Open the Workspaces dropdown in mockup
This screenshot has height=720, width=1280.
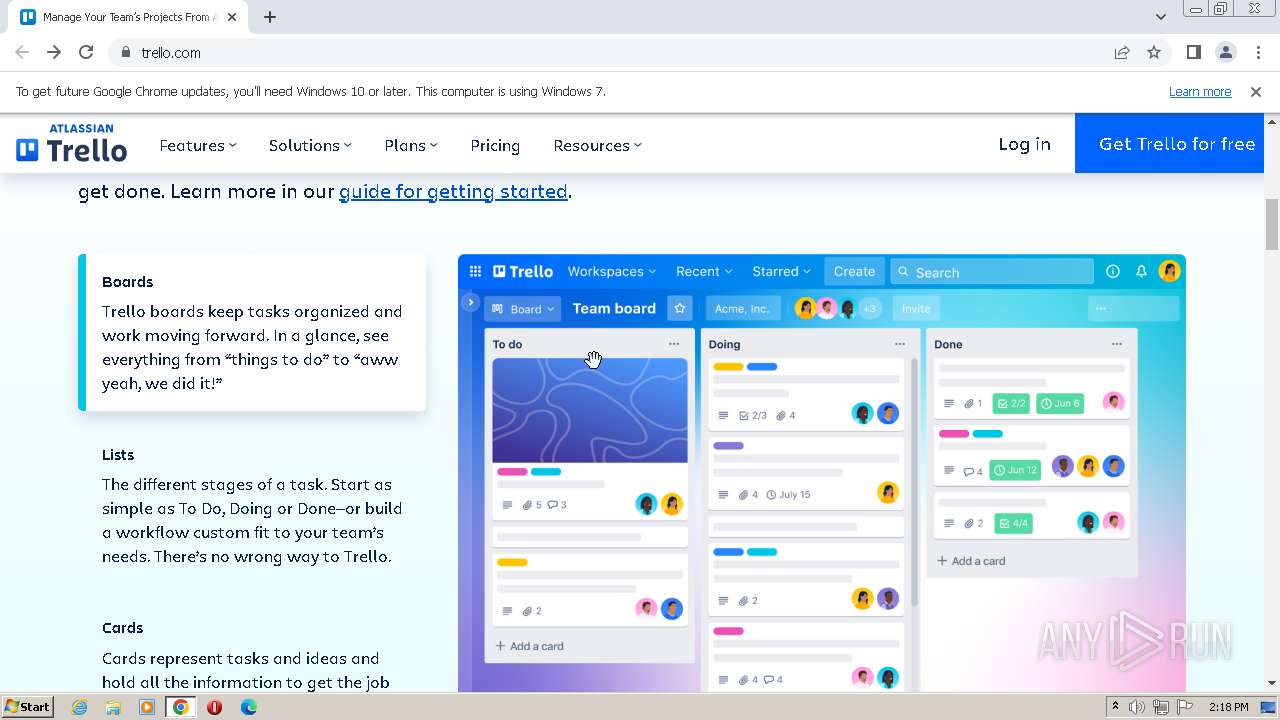611,271
